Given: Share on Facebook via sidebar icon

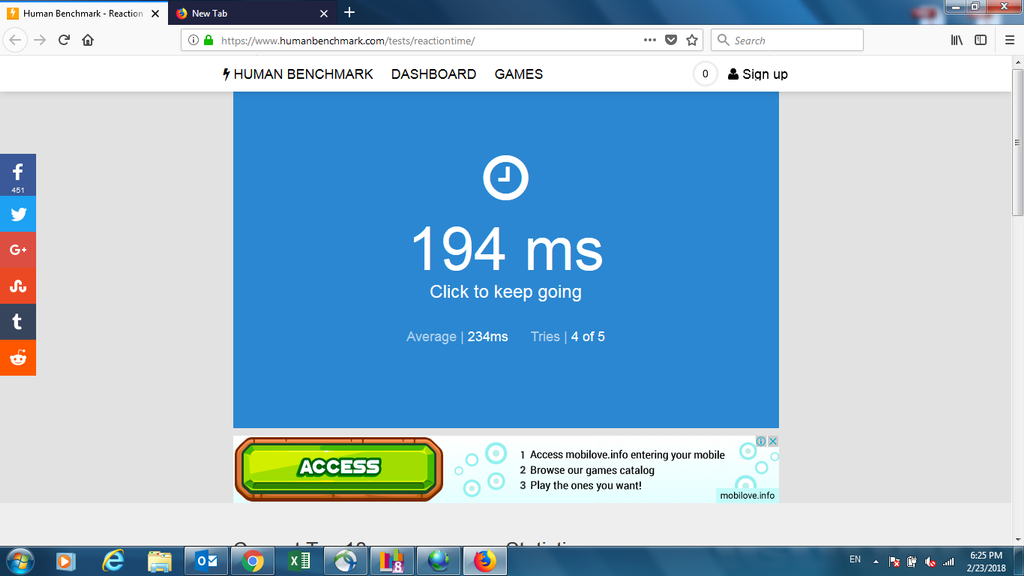Looking at the screenshot, I should pyautogui.click(x=18, y=175).
